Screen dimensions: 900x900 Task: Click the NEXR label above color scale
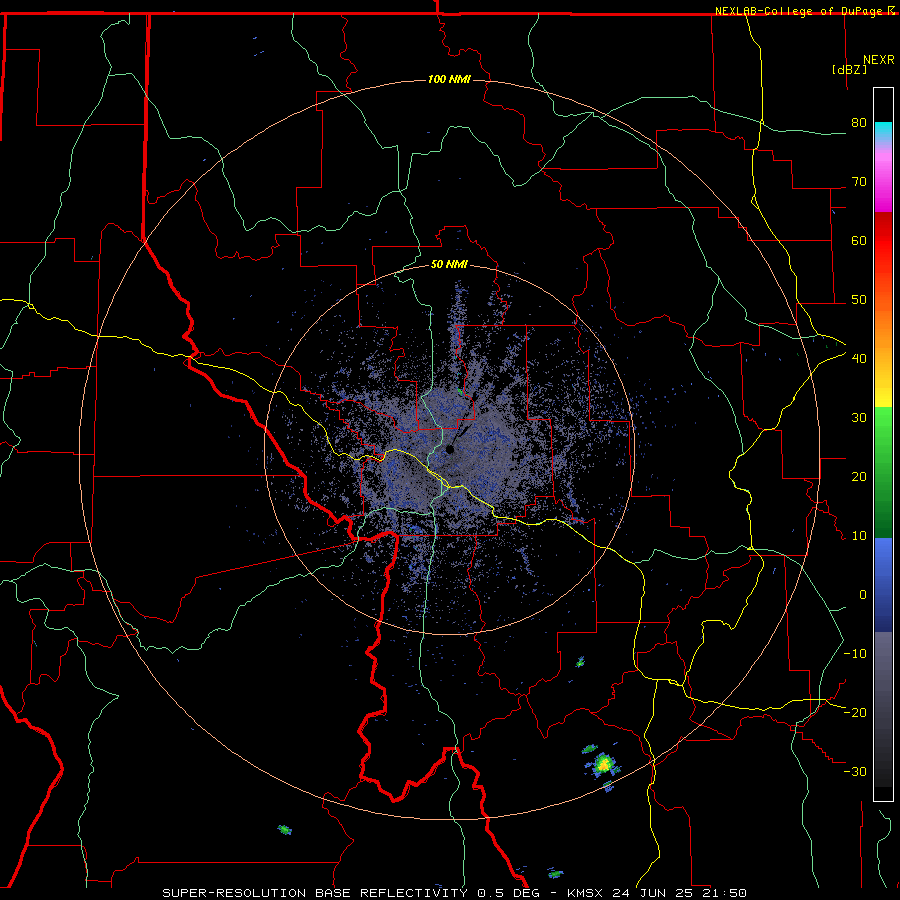pos(879,60)
